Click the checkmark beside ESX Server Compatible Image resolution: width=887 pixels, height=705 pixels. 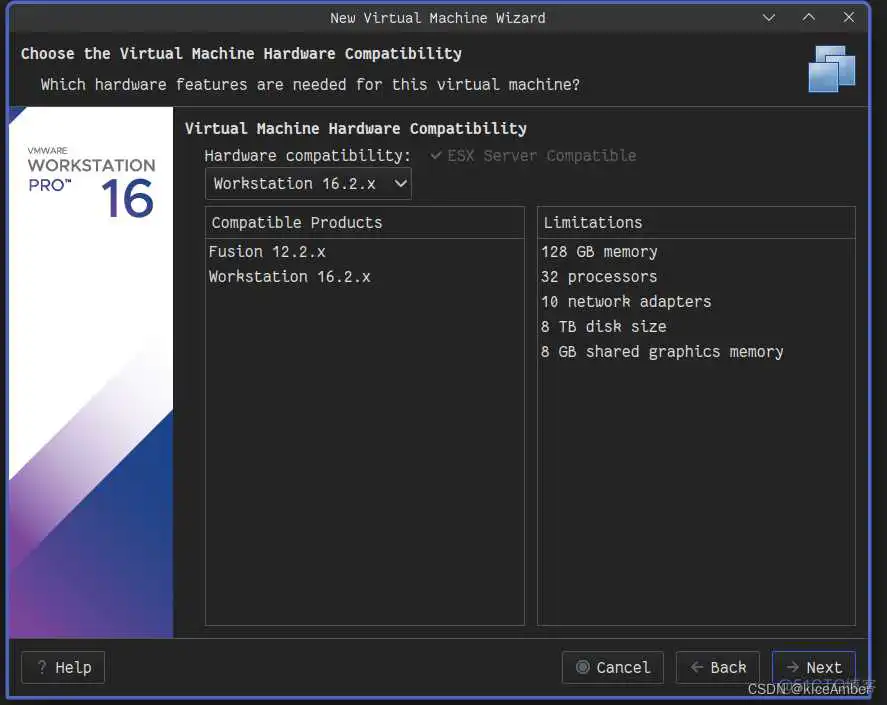(x=434, y=155)
